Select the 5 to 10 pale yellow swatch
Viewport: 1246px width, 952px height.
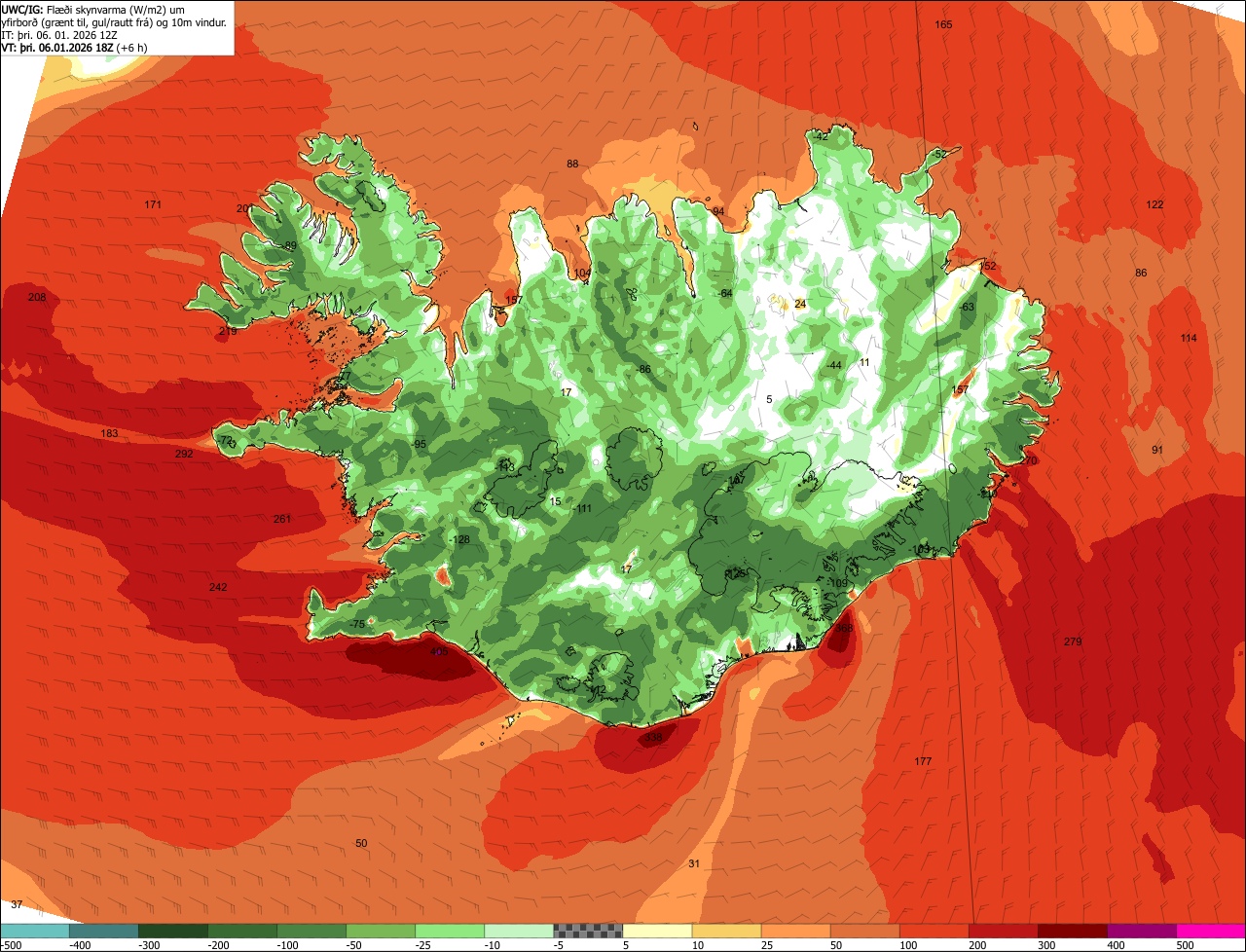pos(657,931)
